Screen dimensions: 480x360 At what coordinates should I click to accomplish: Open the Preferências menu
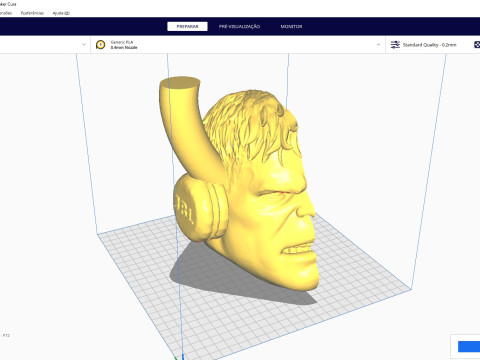pos(32,13)
